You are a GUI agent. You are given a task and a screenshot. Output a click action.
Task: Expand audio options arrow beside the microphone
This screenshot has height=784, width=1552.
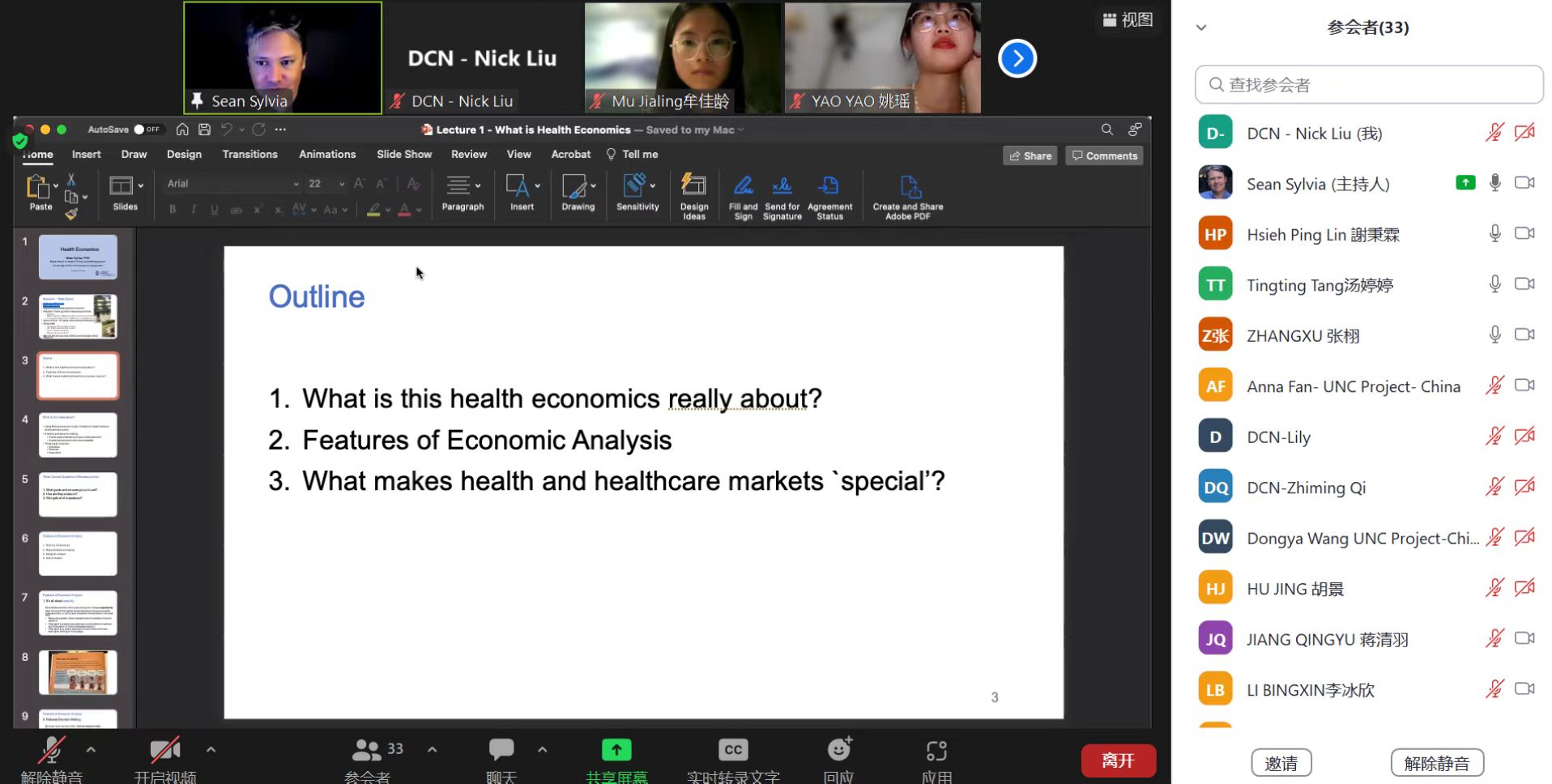pyautogui.click(x=91, y=750)
